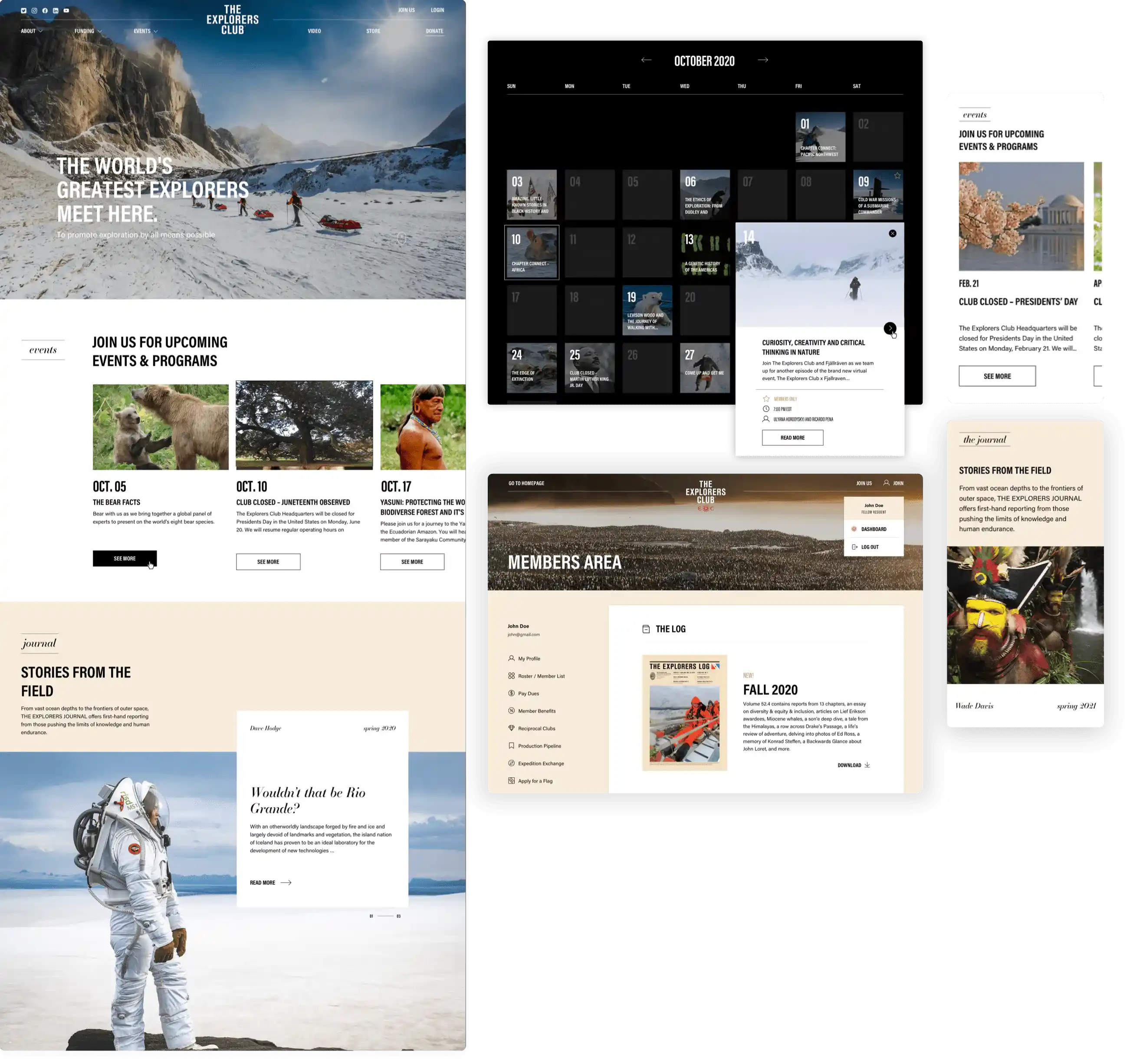The width and height of the screenshot is (1130, 1064).
Task: Expand the About dropdown menu
Action: (31, 31)
